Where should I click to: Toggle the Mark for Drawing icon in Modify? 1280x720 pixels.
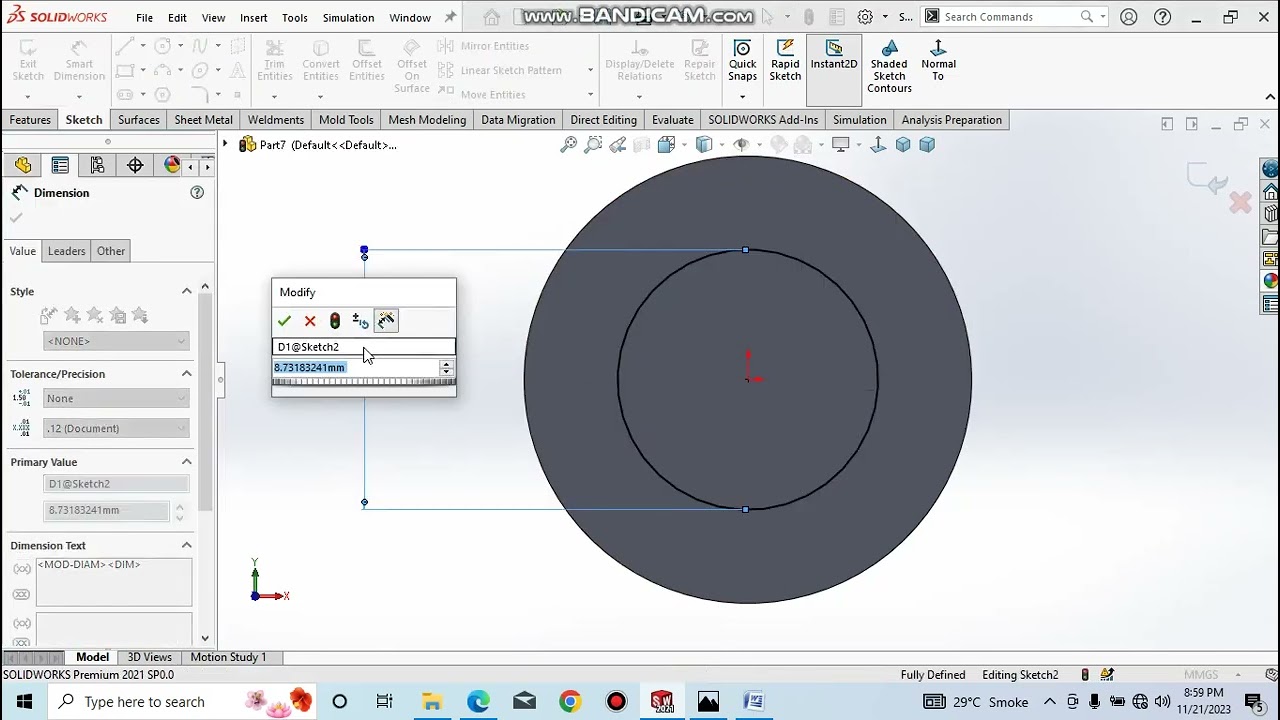386,321
